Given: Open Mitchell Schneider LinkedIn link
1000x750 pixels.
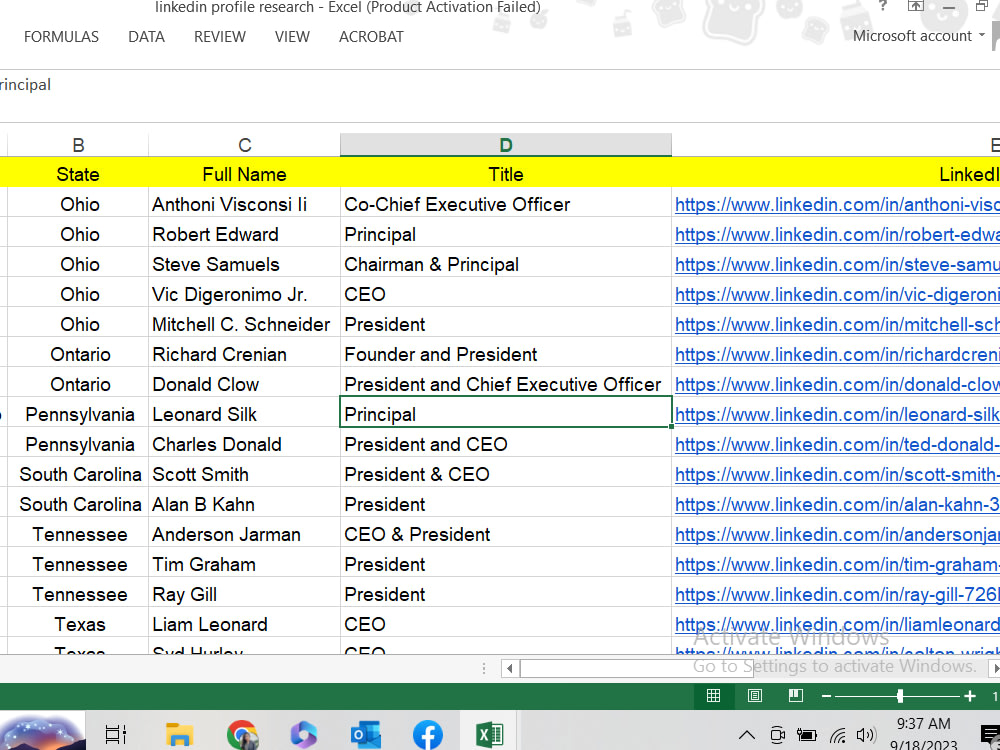Looking at the screenshot, I should [837, 325].
